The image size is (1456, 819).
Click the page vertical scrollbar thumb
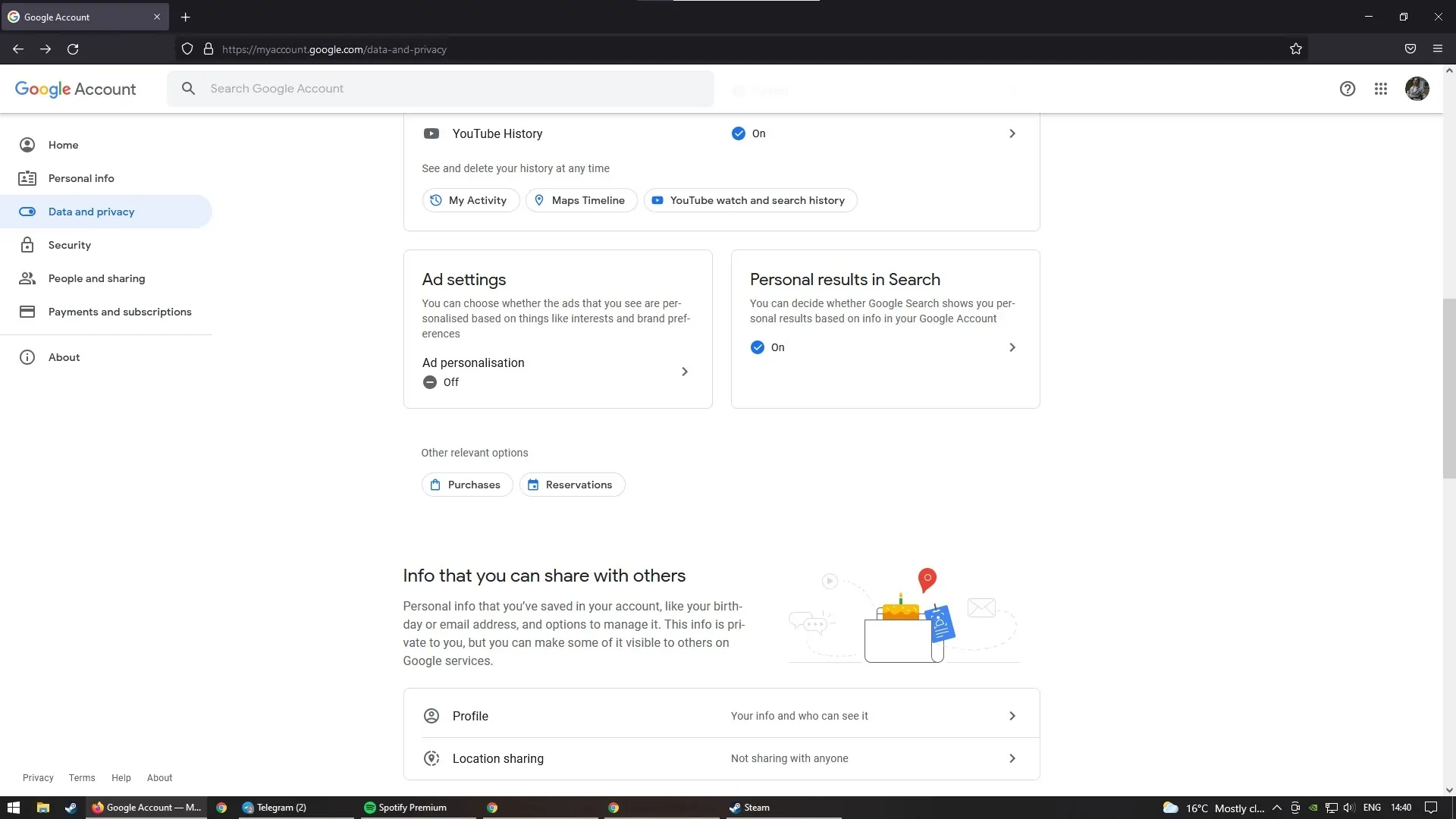point(1449,388)
